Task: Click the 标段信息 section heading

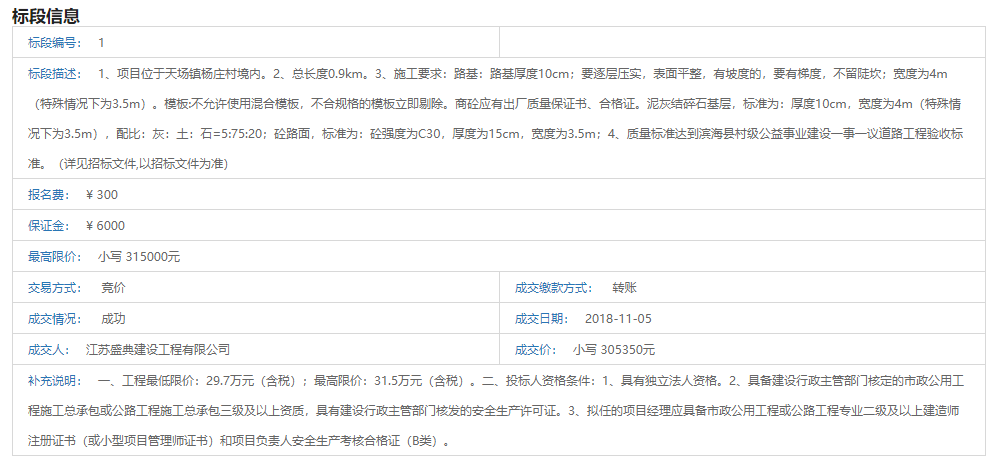Action: 46,16
